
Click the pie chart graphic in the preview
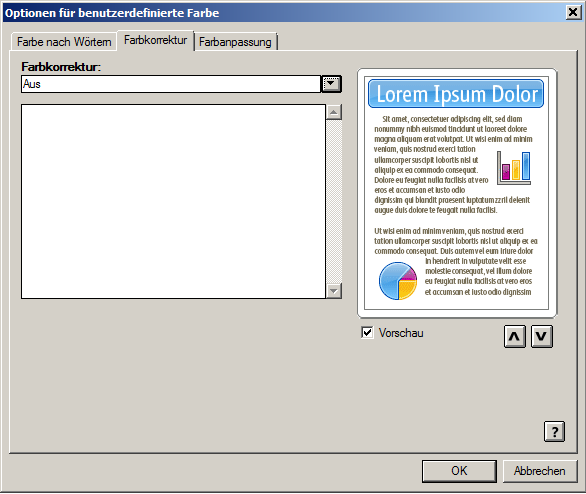(398, 281)
